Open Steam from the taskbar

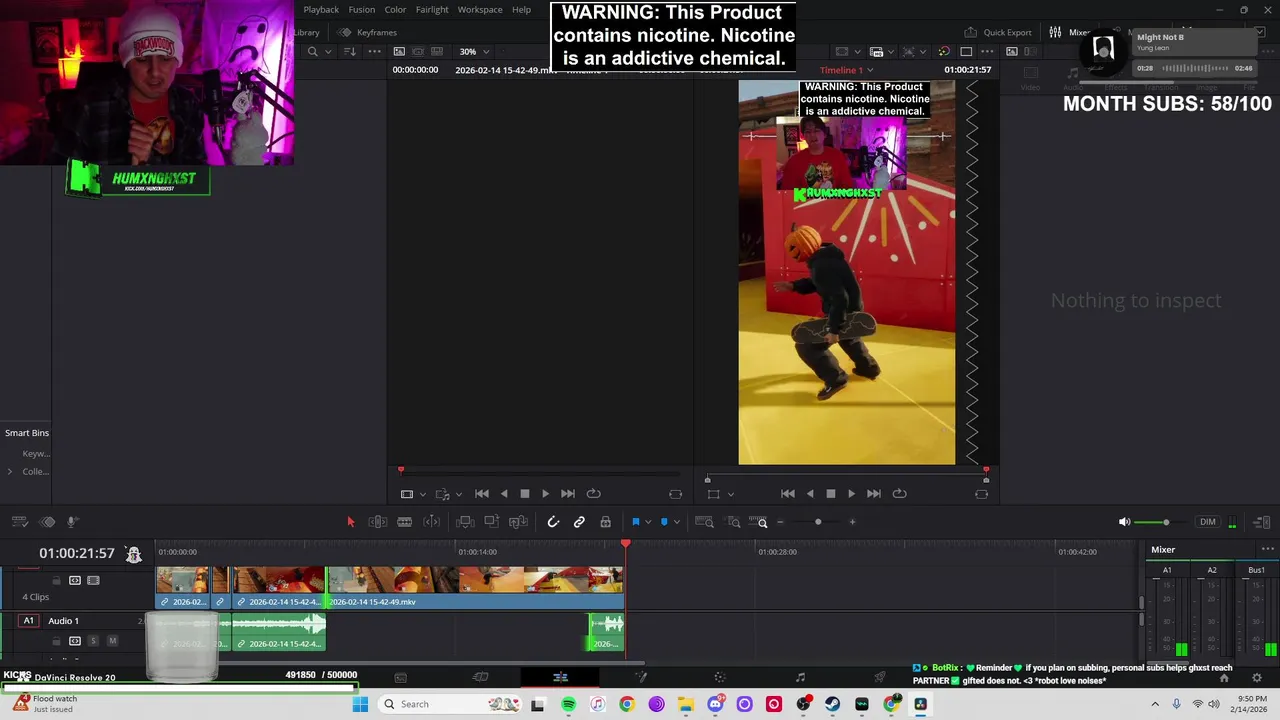pyautogui.click(x=832, y=704)
